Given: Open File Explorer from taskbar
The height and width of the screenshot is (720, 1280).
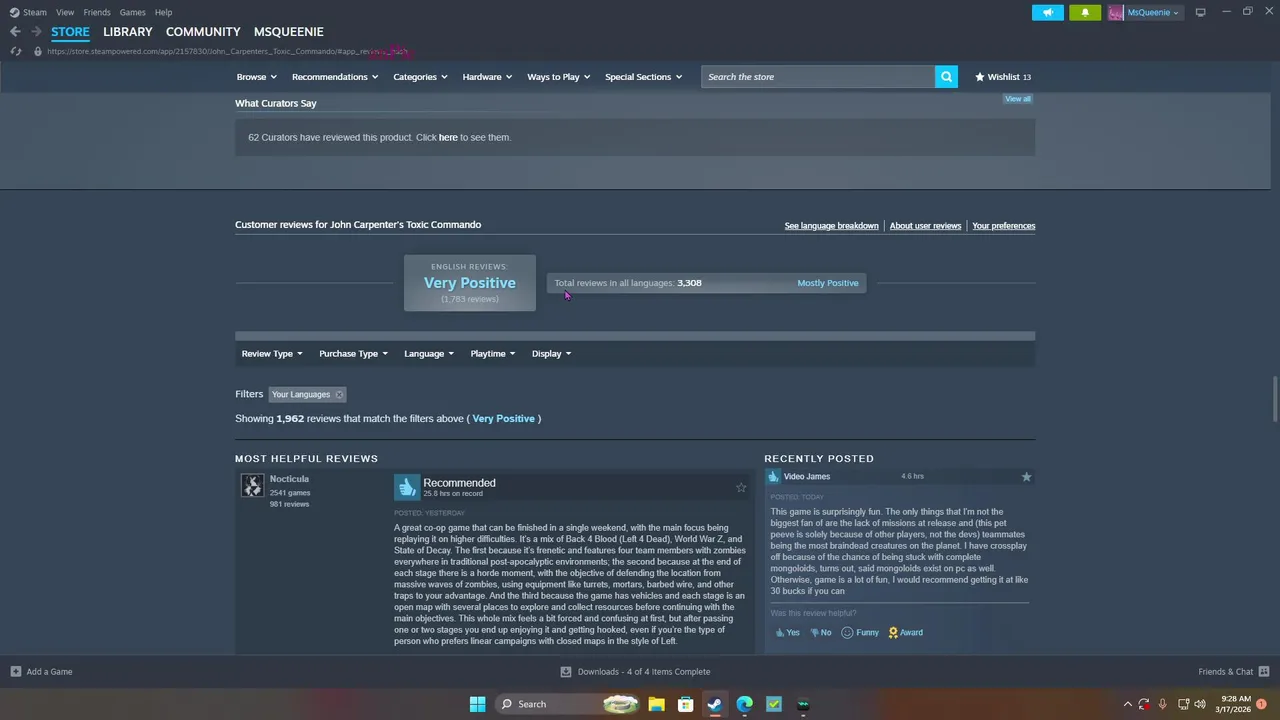Looking at the screenshot, I should [x=656, y=704].
